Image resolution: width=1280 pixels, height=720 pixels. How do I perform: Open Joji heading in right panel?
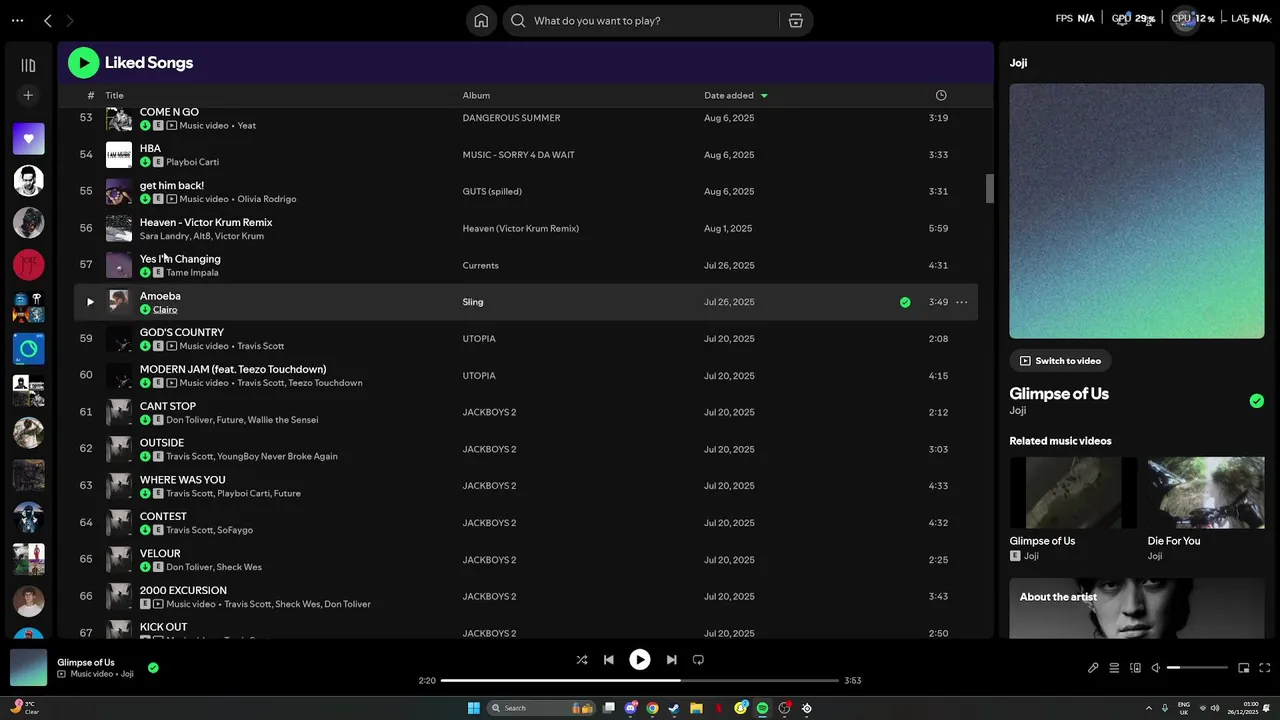(1018, 63)
